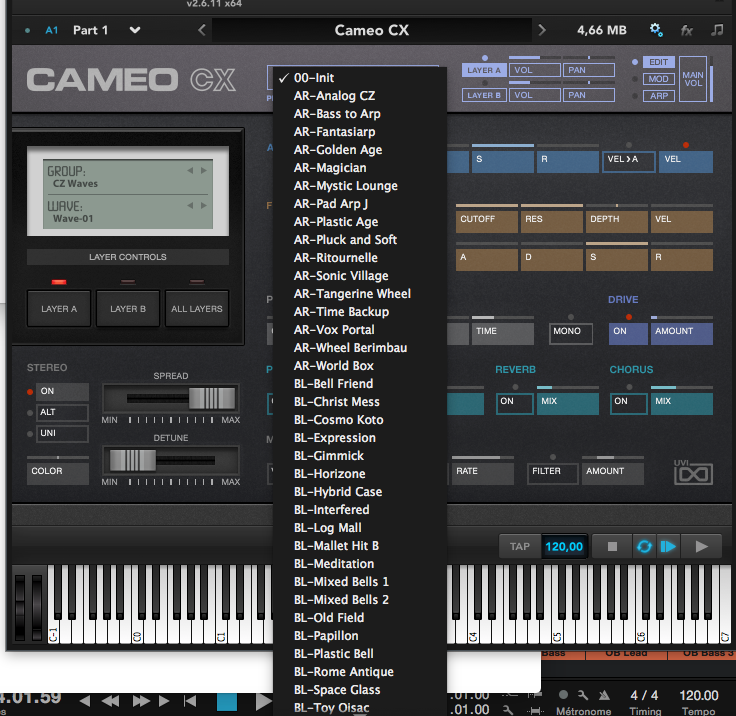Turn Stereo ON mode
736x716 pixels.
[62, 391]
